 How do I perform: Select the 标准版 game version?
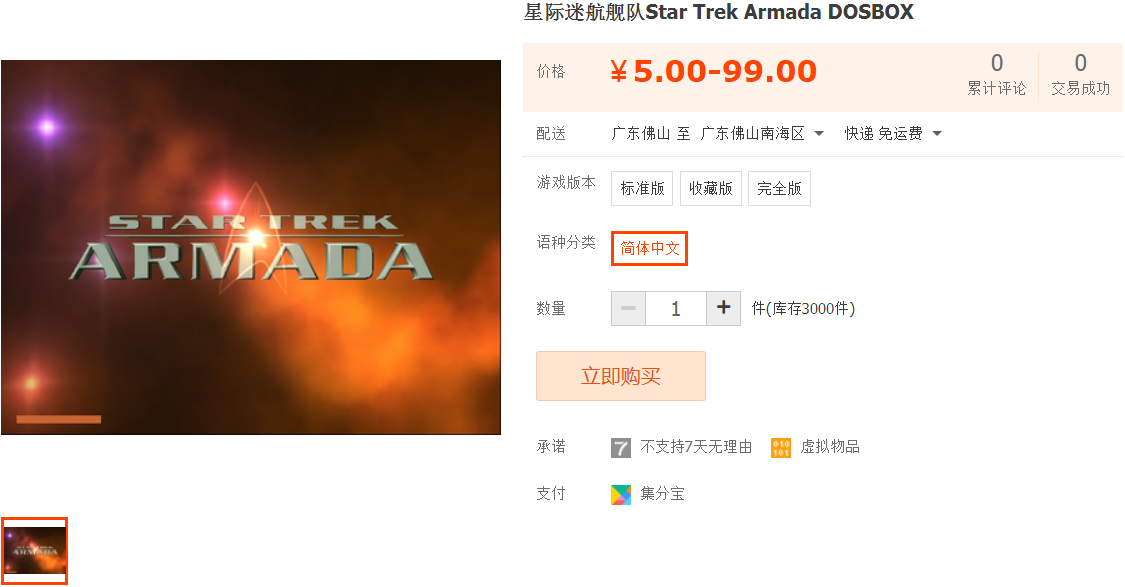[642, 188]
